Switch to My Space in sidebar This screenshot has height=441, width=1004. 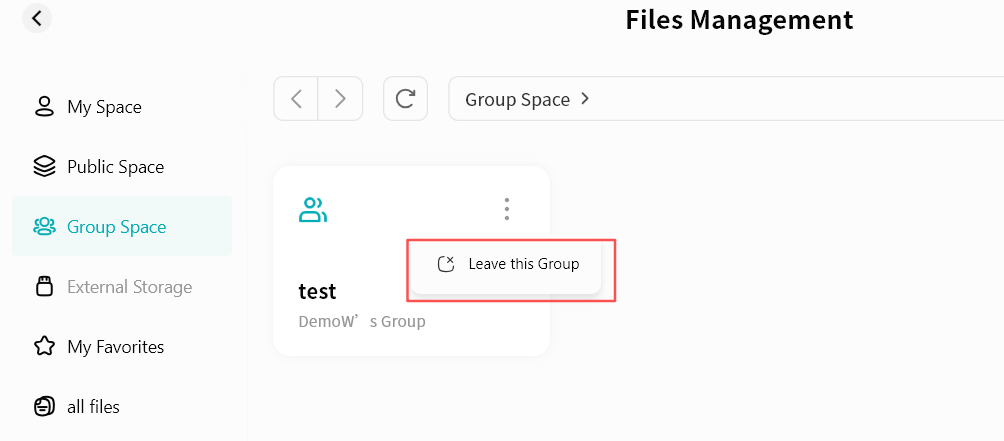click(104, 107)
